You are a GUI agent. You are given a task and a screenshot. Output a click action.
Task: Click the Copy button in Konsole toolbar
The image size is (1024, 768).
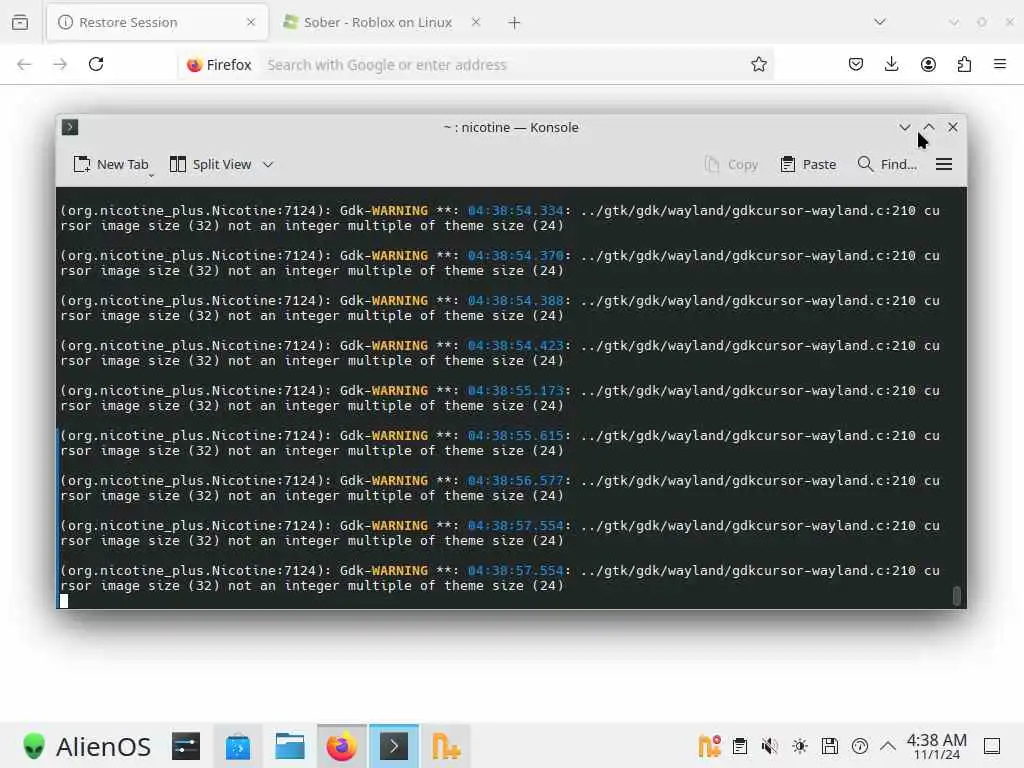[x=731, y=165]
